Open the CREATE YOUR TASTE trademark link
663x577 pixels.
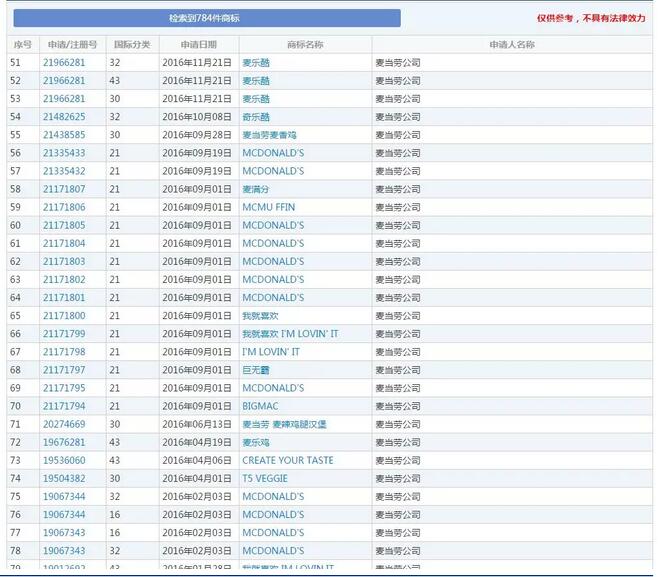coord(288,460)
